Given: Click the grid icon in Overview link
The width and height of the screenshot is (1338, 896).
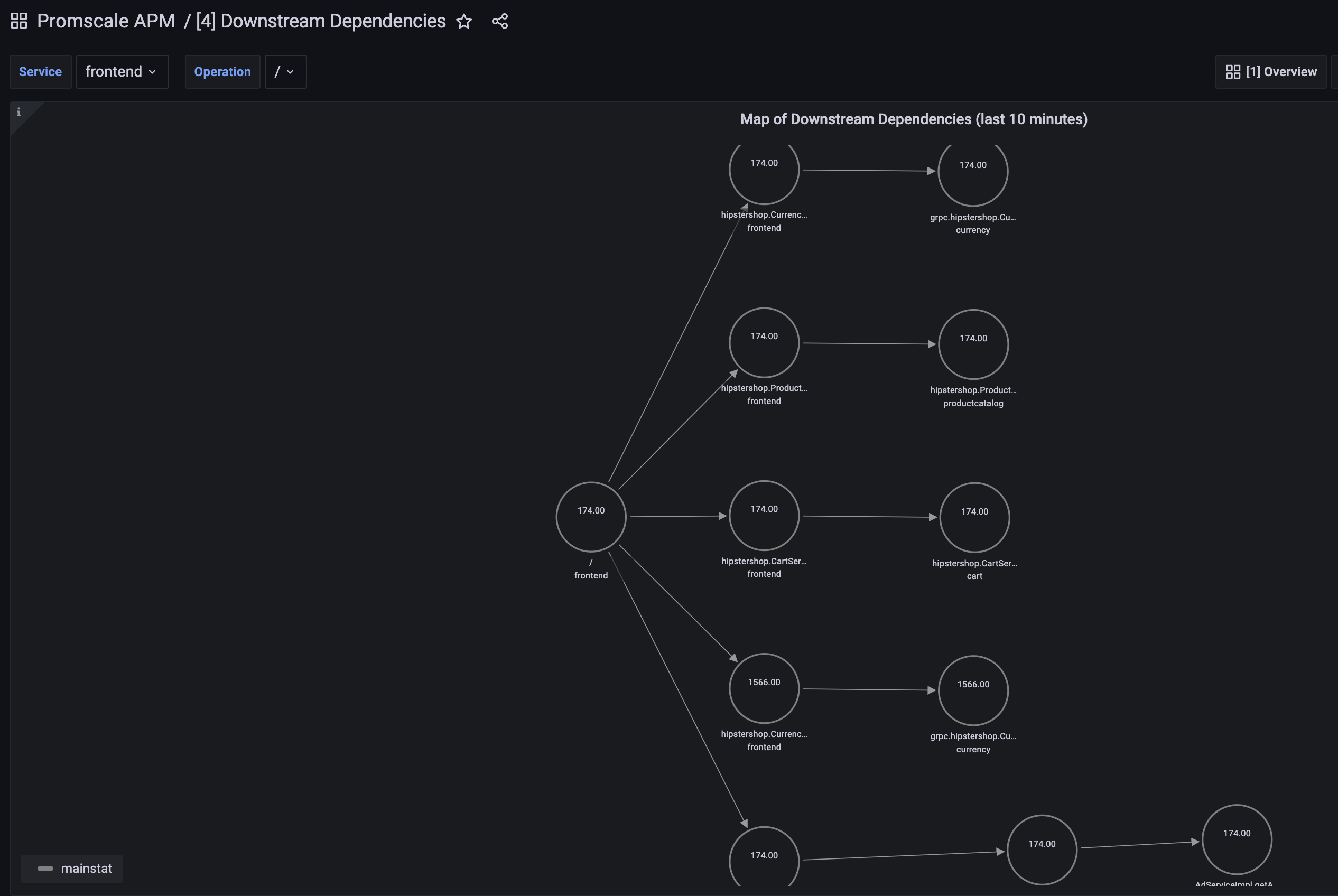Looking at the screenshot, I should pyautogui.click(x=1233, y=72).
